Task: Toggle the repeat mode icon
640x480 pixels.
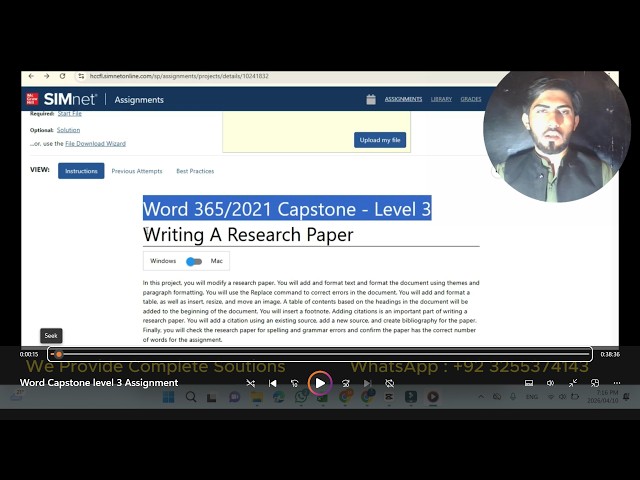Action: [389, 383]
